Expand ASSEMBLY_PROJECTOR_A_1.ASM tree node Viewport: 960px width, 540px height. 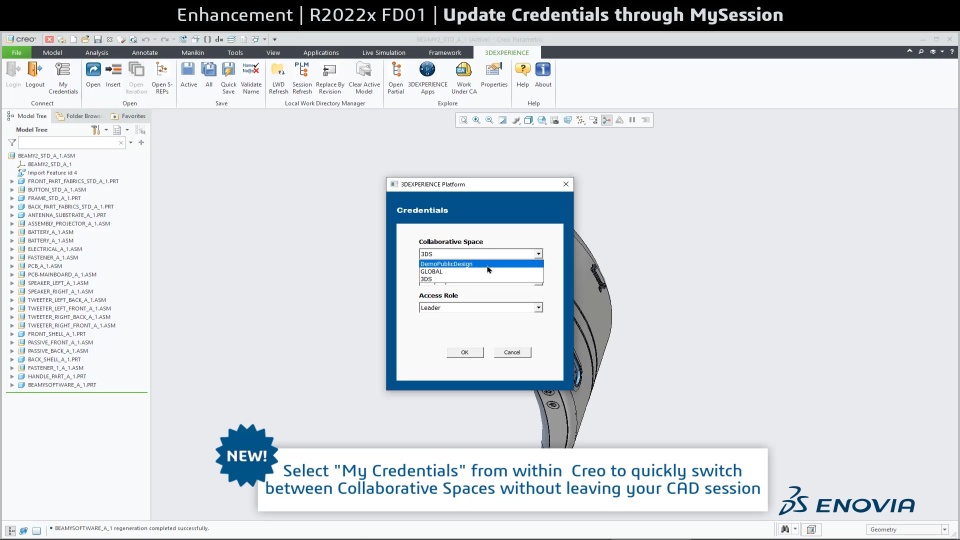(12, 223)
